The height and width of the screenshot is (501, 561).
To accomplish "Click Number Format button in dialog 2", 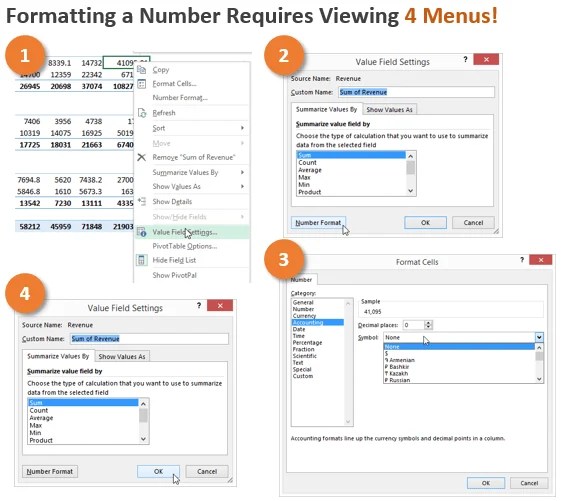I will [318, 223].
